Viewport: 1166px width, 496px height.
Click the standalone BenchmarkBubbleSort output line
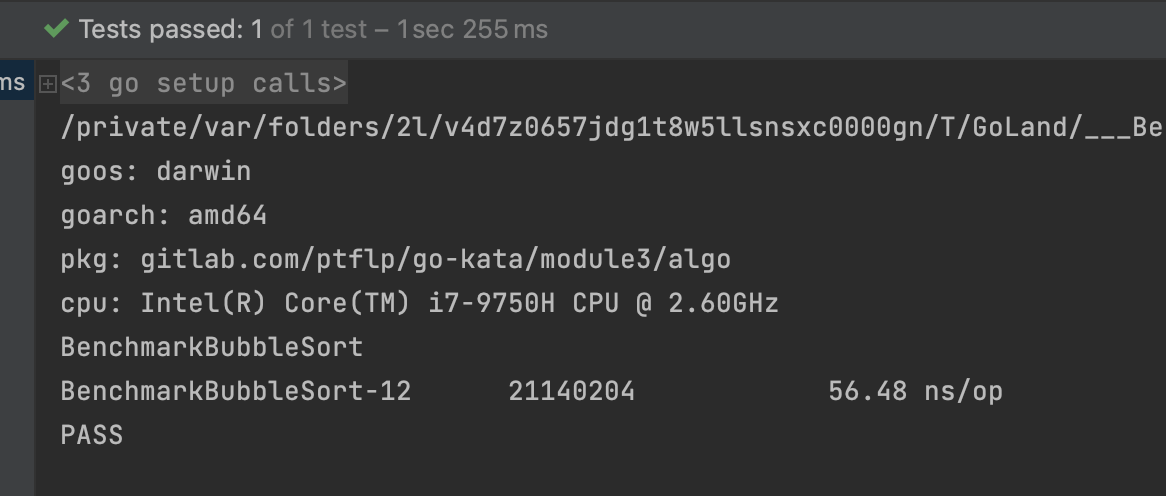211,347
